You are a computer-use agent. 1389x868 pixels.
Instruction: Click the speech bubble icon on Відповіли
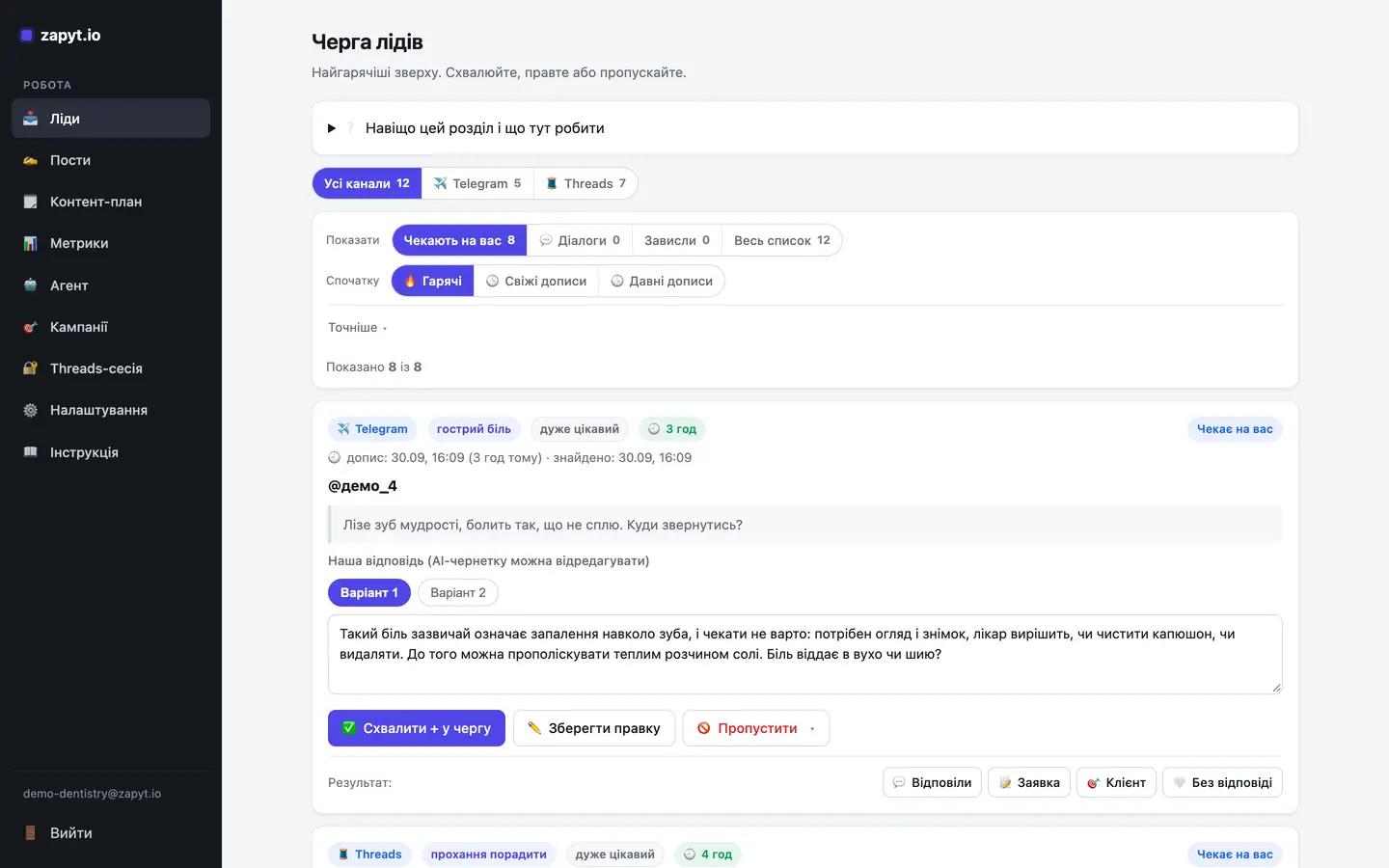(x=899, y=782)
